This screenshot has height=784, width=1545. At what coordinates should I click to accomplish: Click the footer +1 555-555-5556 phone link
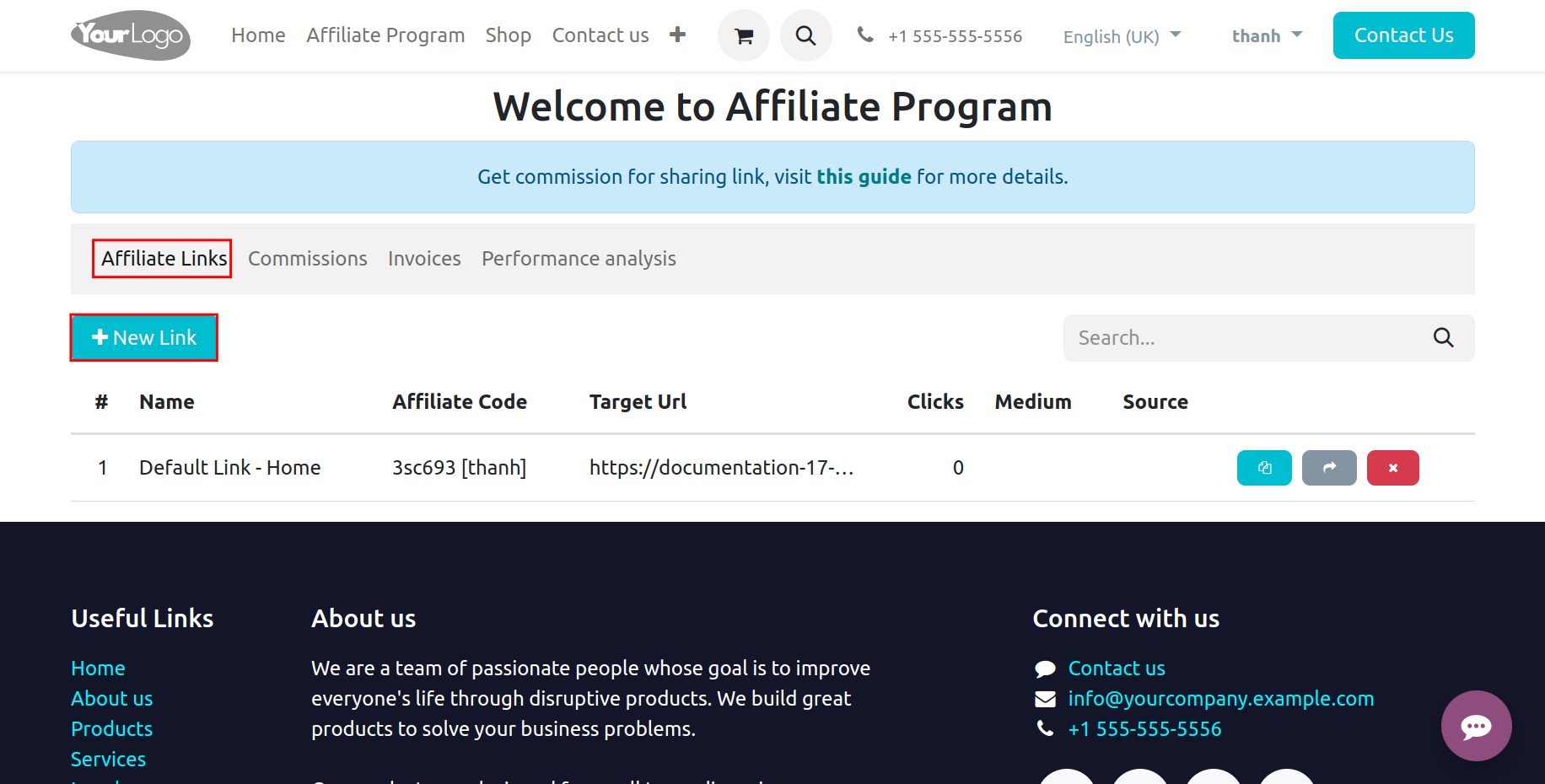[x=1144, y=729]
